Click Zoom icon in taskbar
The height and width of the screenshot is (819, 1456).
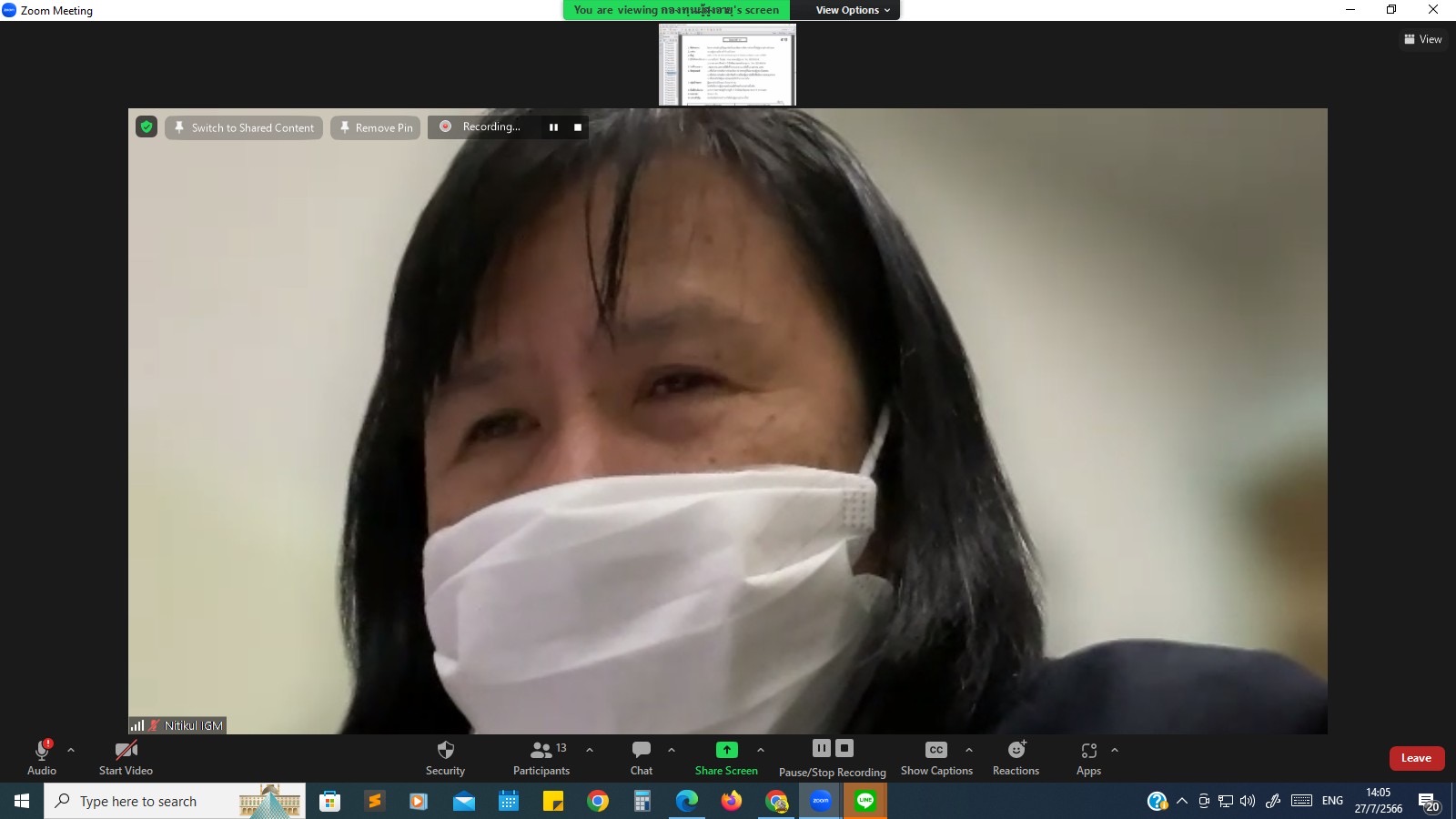pyautogui.click(x=820, y=801)
